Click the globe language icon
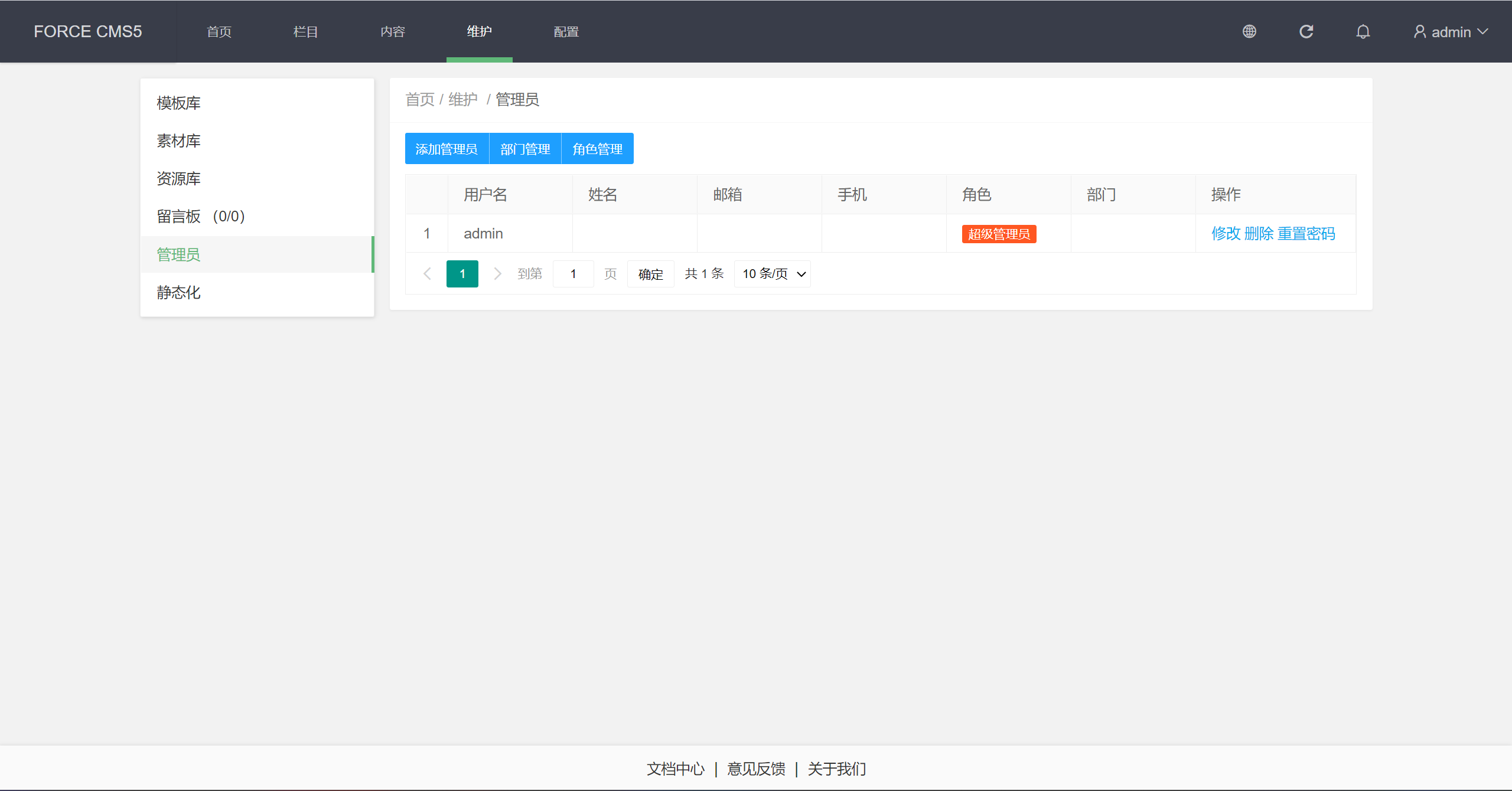The width and height of the screenshot is (1512, 791). point(1249,31)
